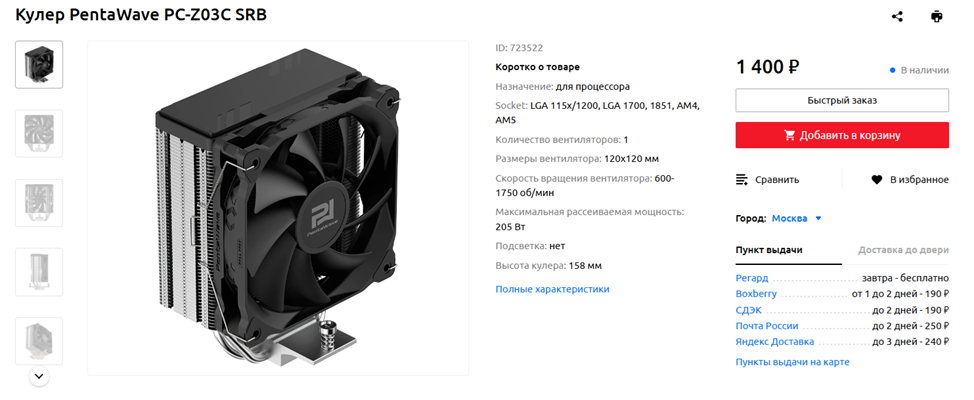The image size is (974, 400).
Task: Open the Boxberry delivery link
Action: 756,294
